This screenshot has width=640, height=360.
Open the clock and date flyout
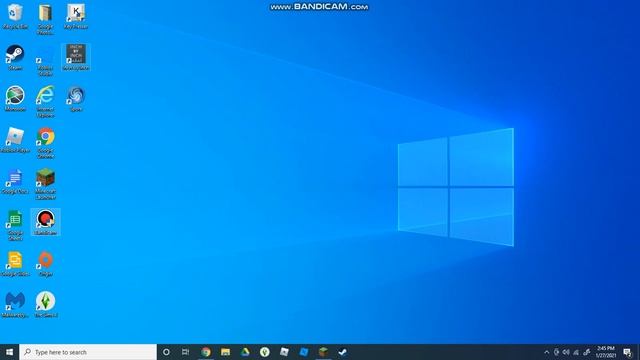click(606, 352)
